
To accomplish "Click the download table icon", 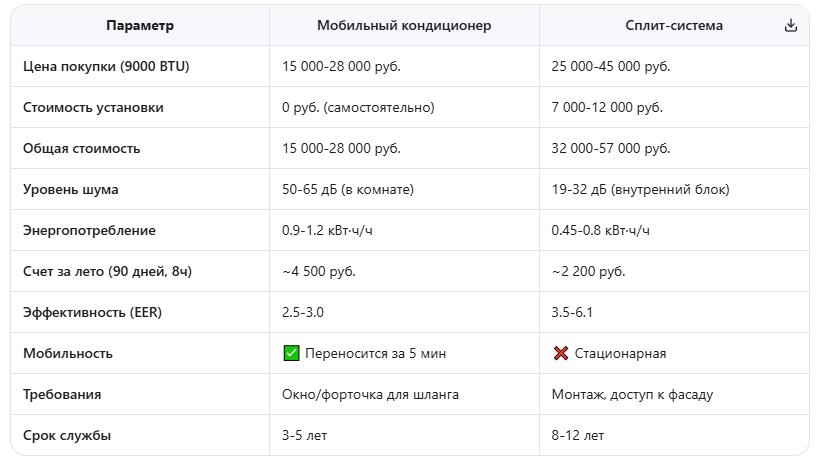I will point(790,25).
